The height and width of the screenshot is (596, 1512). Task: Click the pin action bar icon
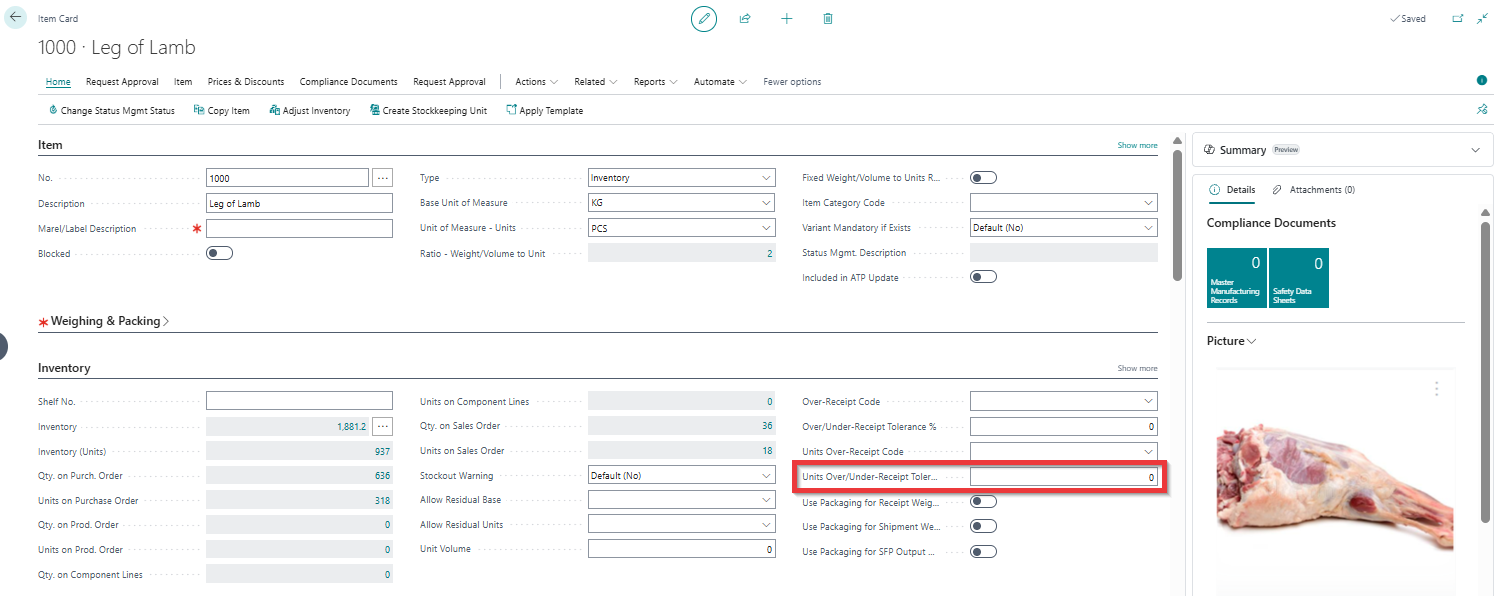pyautogui.click(x=1482, y=110)
